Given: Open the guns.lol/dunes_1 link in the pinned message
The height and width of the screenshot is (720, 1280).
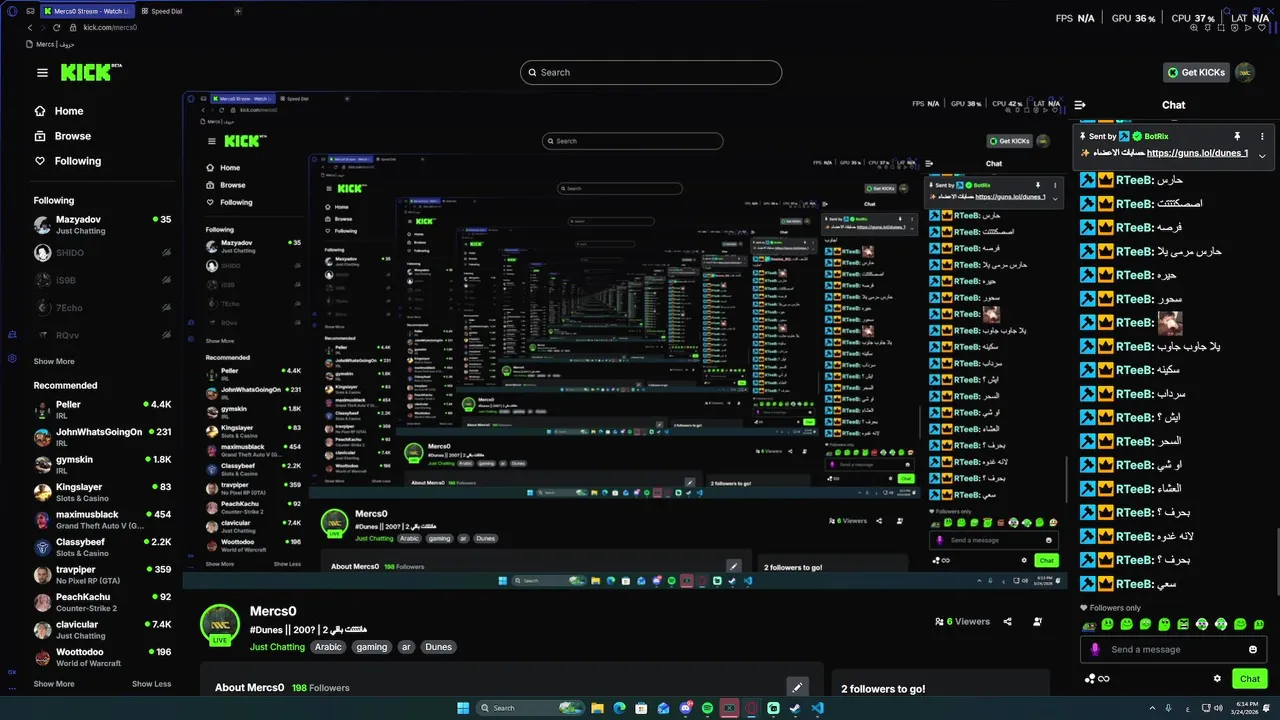Looking at the screenshot, I should click(x=1197, y=153).
